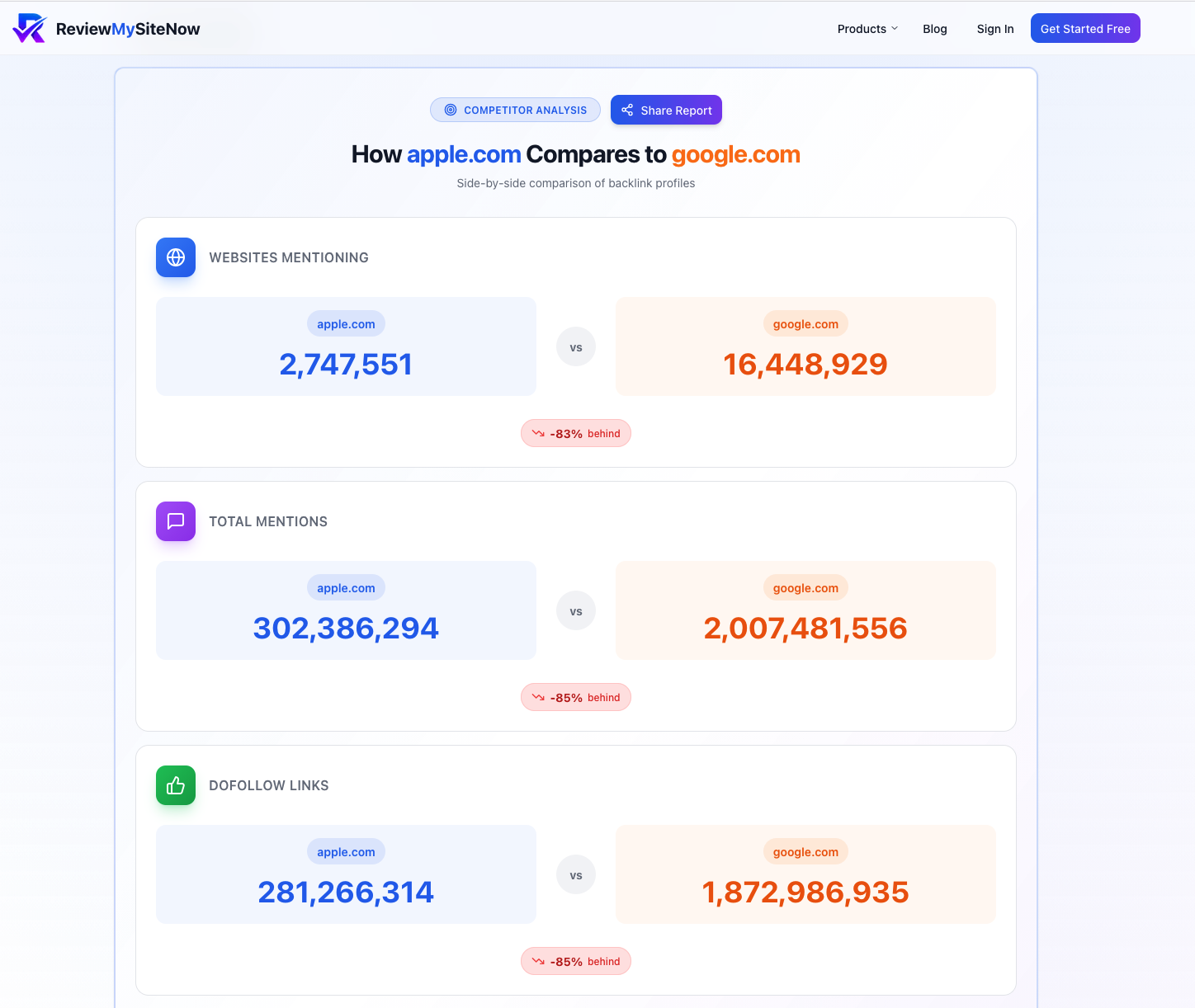The image size is (1195, 1008).
Task: Click the Total Mentions section title
Action: coord(268,521)
